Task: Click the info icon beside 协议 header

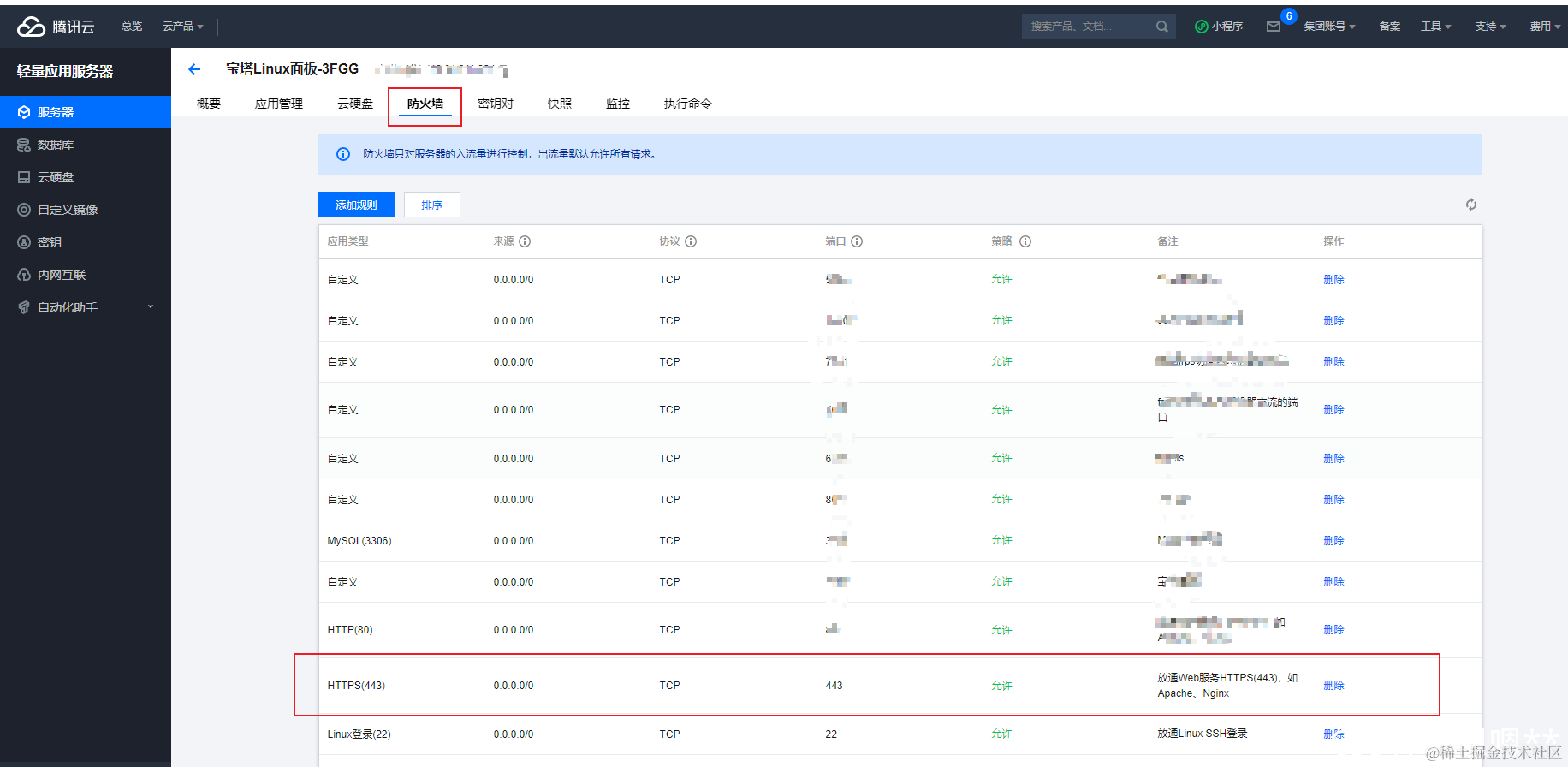Action: click(x=691, y=241)
